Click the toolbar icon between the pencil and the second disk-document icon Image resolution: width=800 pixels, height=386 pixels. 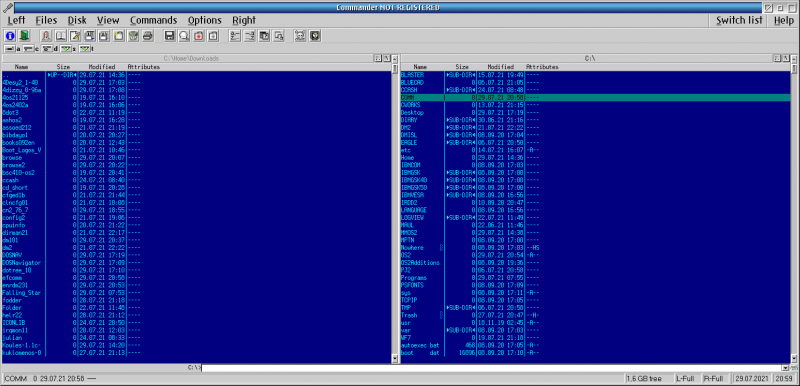90,36
